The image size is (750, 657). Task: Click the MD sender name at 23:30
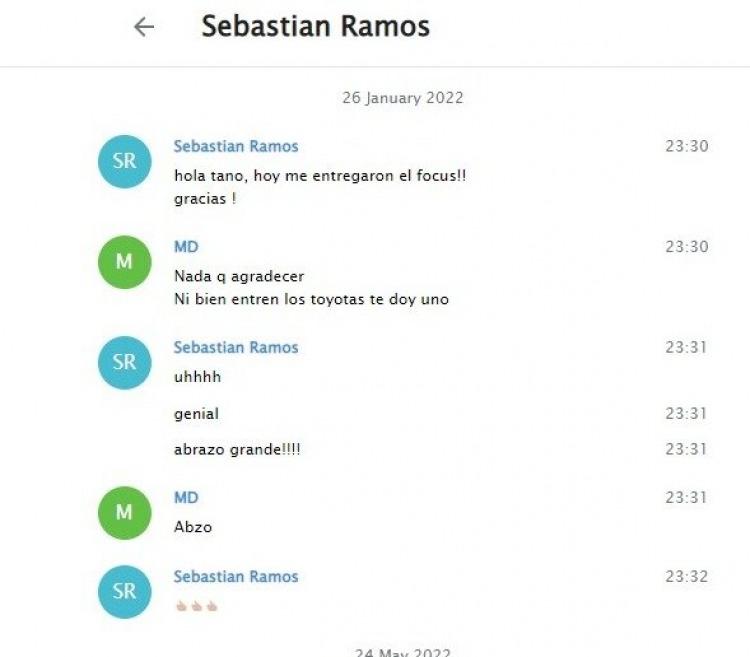[186, 247]
